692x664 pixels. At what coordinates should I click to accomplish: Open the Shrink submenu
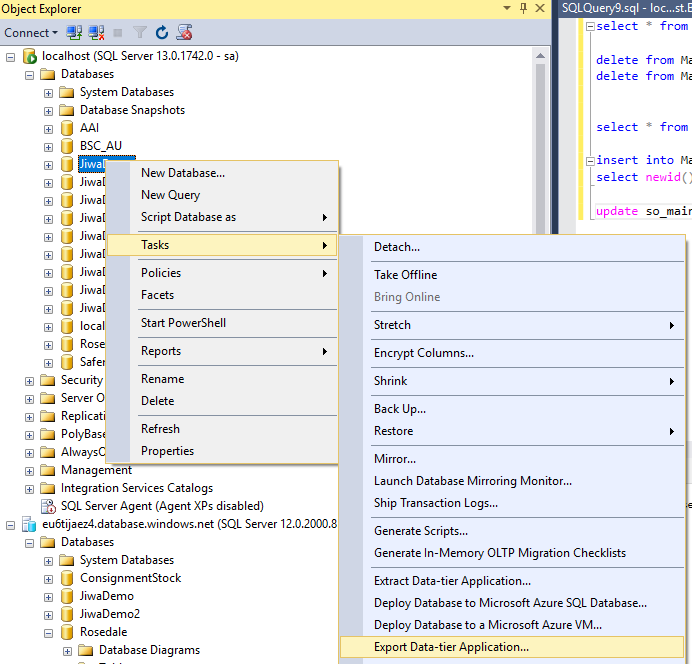pyautogui.click(x=512, y=381)
